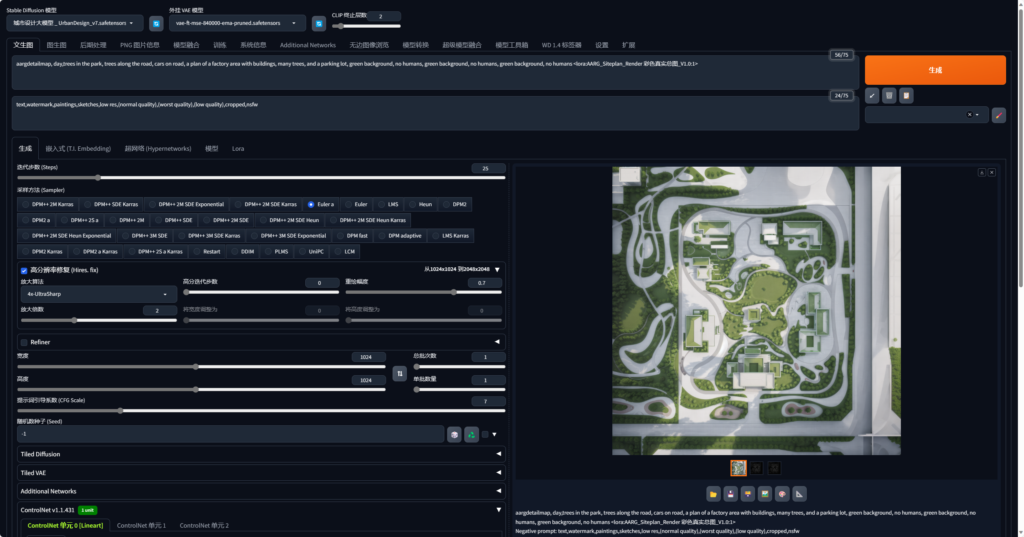This screenshot has width=1024, height=537.
Task: Click the swap width and height arrows button
Action: point(398,373)
